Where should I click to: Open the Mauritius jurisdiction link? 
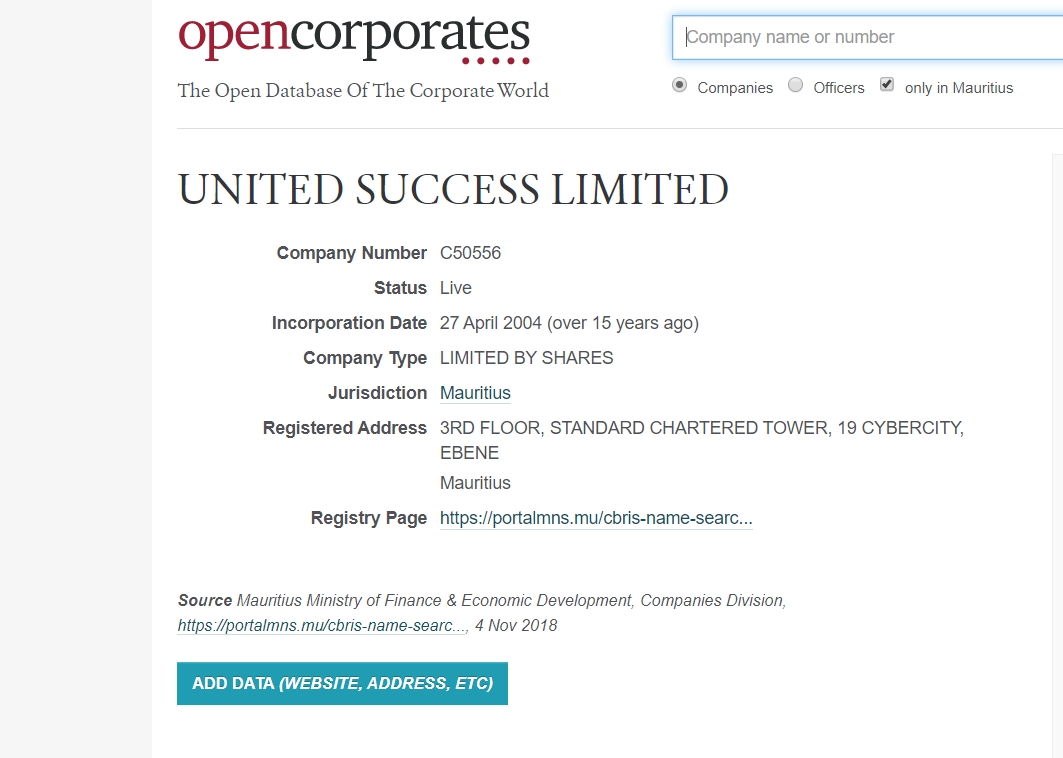pyautogui.click(x=475, y=393)
